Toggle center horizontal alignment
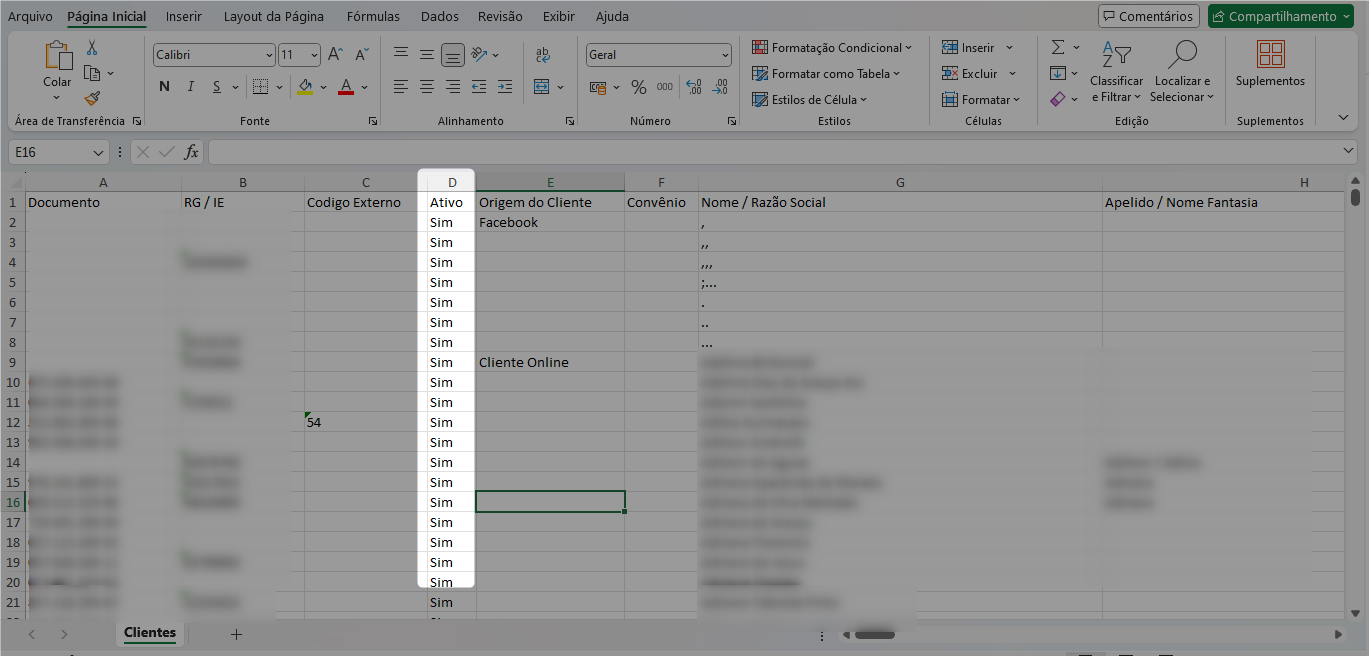1369x656 pixels. (x=427, y=87)
